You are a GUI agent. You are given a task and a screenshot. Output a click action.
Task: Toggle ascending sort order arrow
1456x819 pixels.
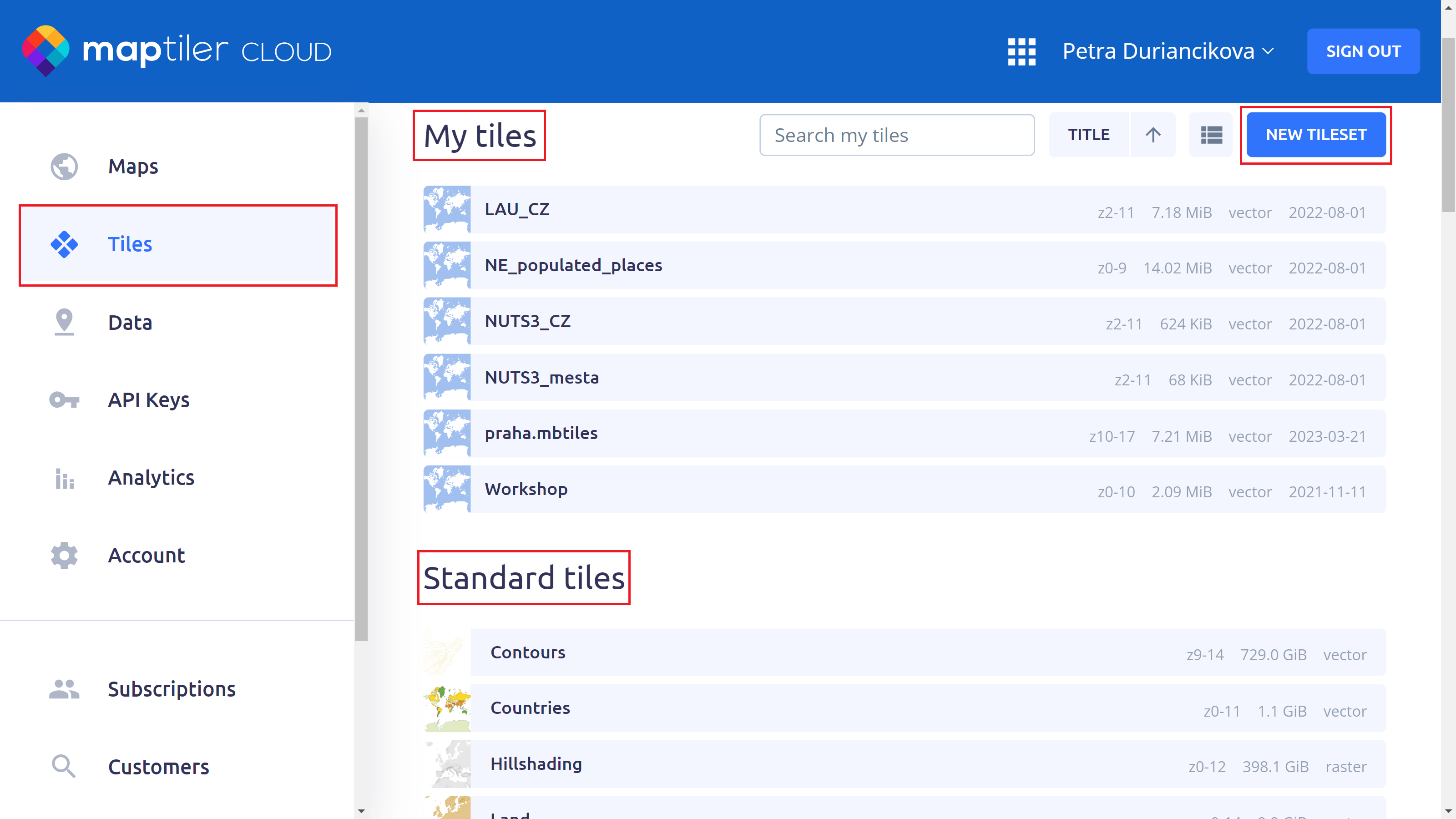click(x=1153, y=135)
